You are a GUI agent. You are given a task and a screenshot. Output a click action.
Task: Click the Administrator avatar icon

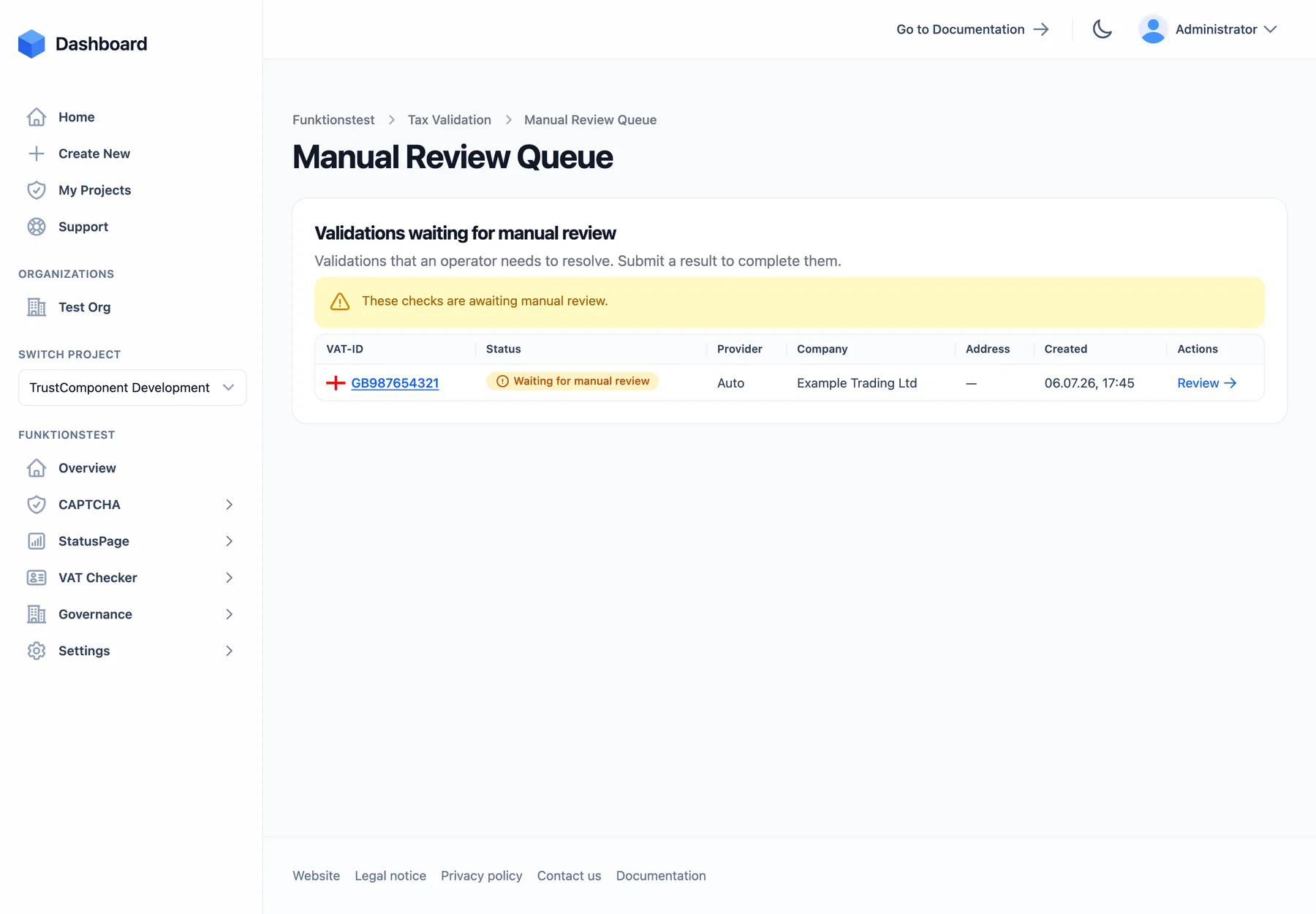pos(1153,29)
